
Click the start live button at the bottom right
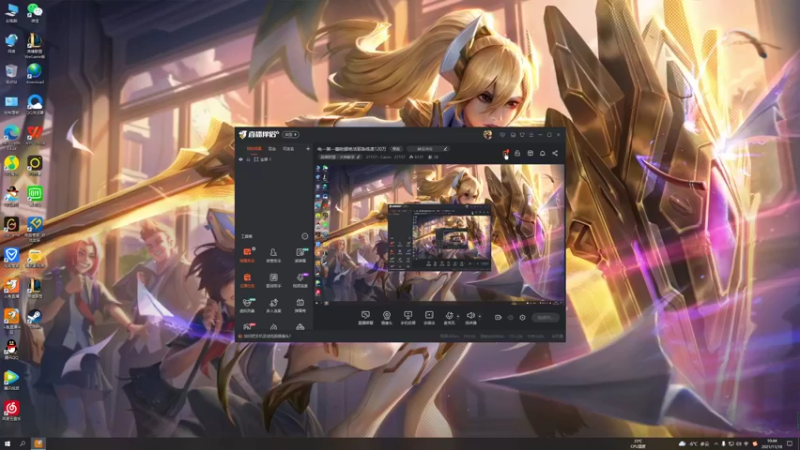[545, 317]
